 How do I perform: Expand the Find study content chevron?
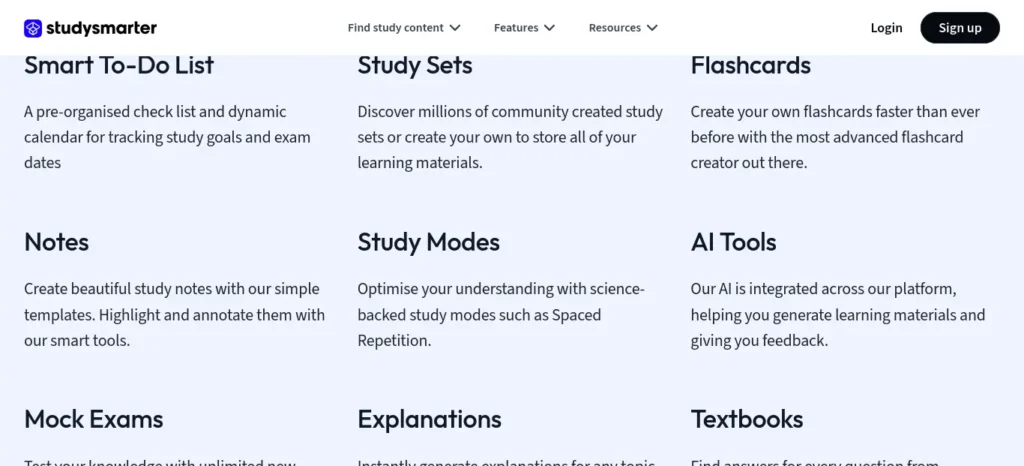click(455, 28)
